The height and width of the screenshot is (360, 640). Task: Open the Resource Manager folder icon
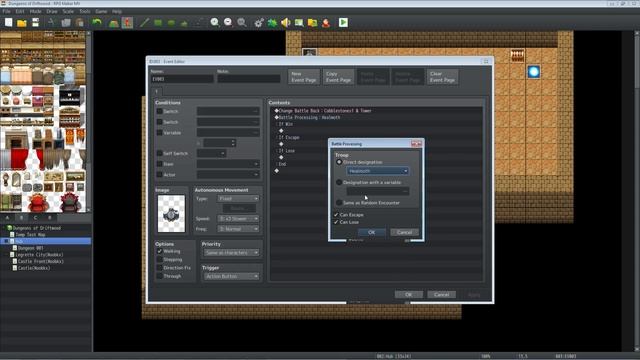tap(313, 22)
